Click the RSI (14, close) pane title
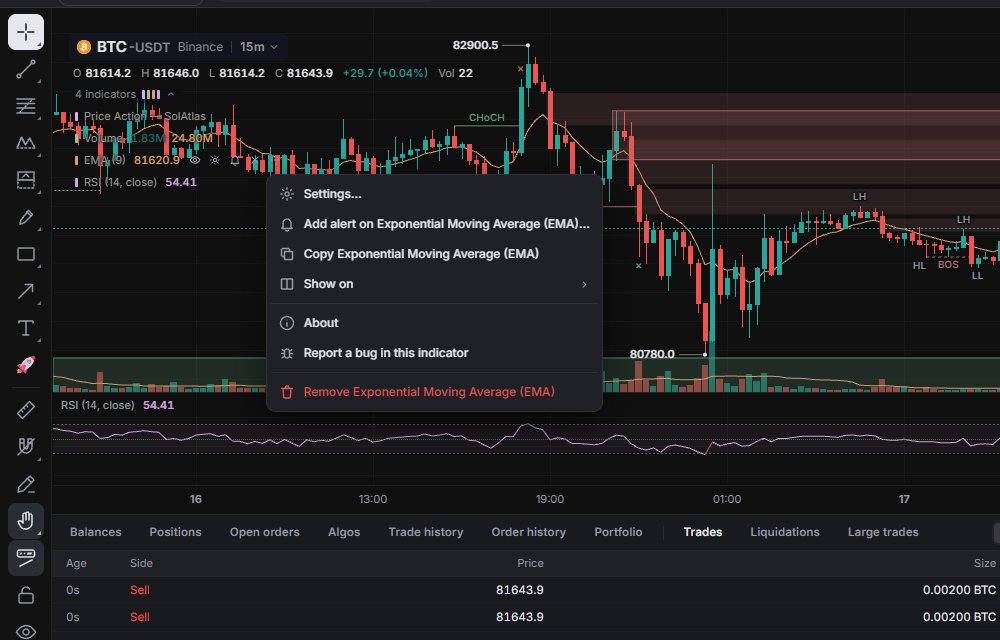 pos(98,405)
